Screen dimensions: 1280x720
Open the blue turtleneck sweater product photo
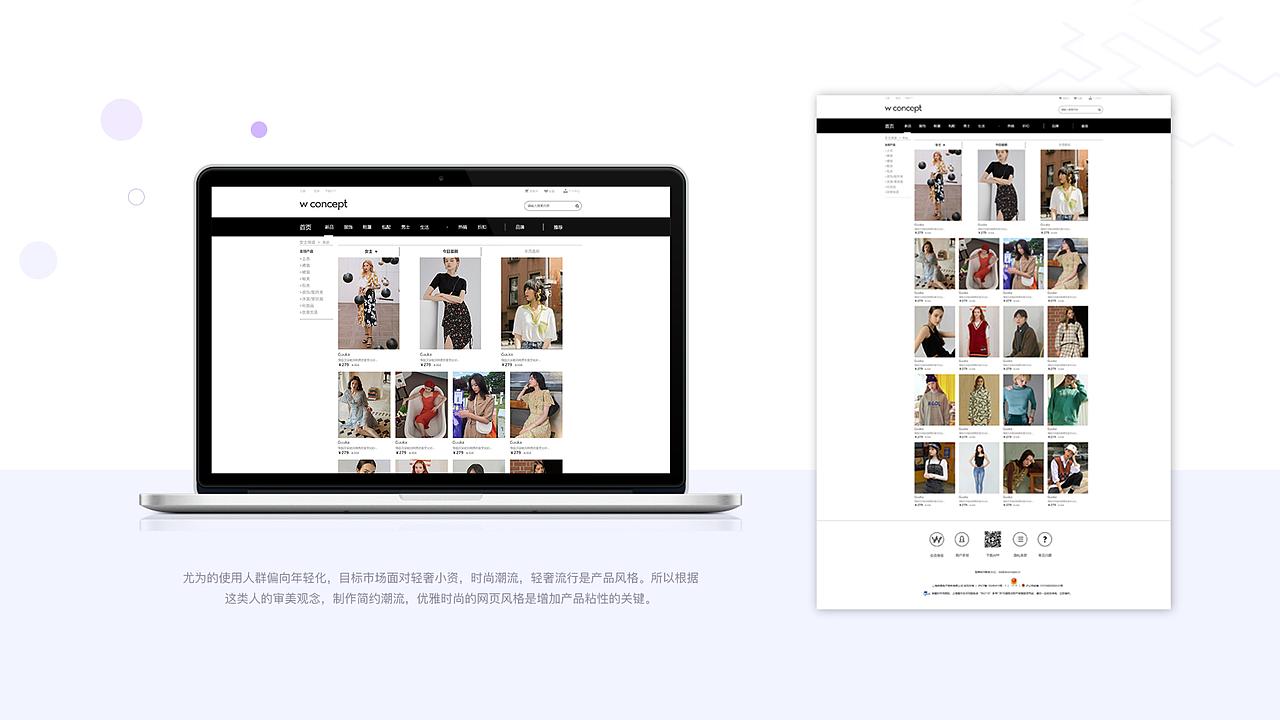click(x=1023, y=400)
